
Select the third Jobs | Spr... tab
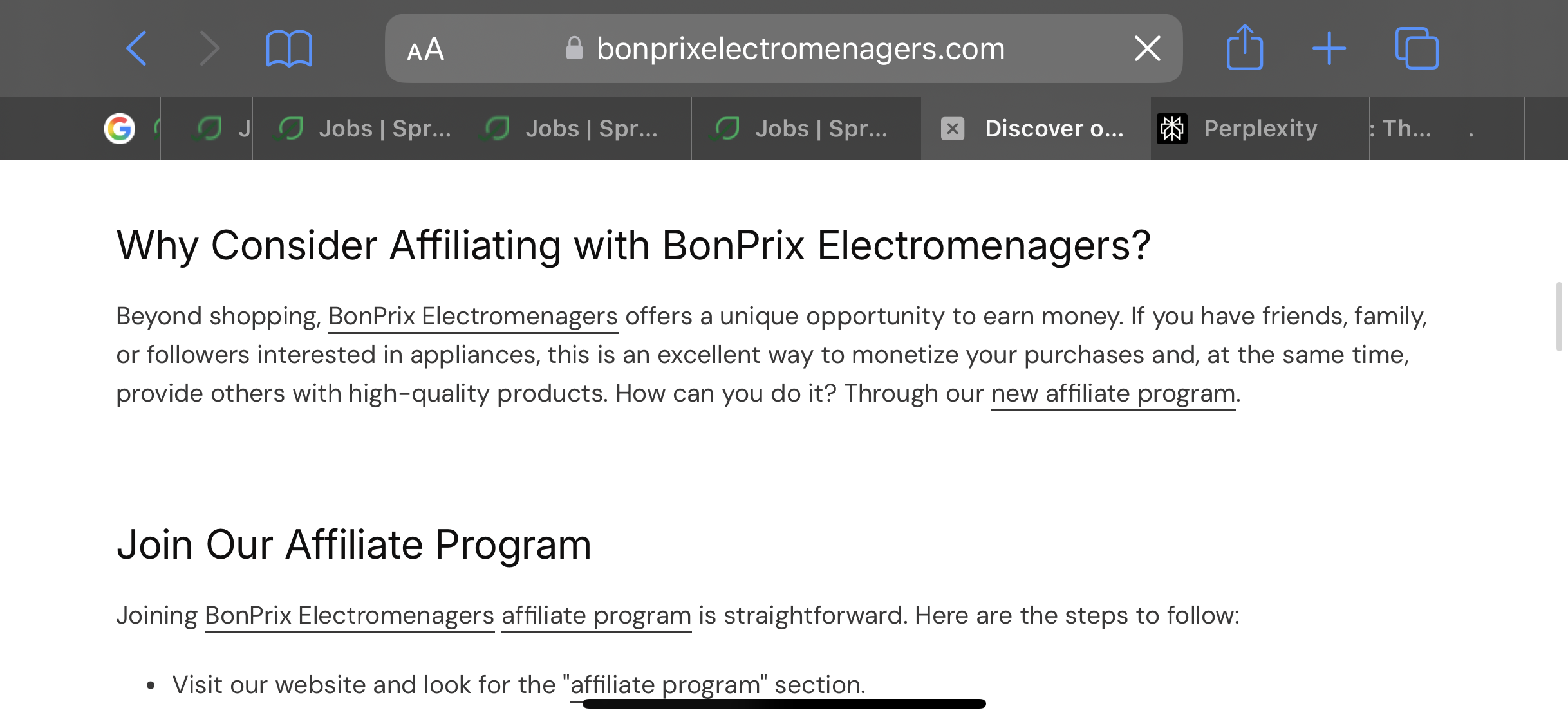[807, 129]
